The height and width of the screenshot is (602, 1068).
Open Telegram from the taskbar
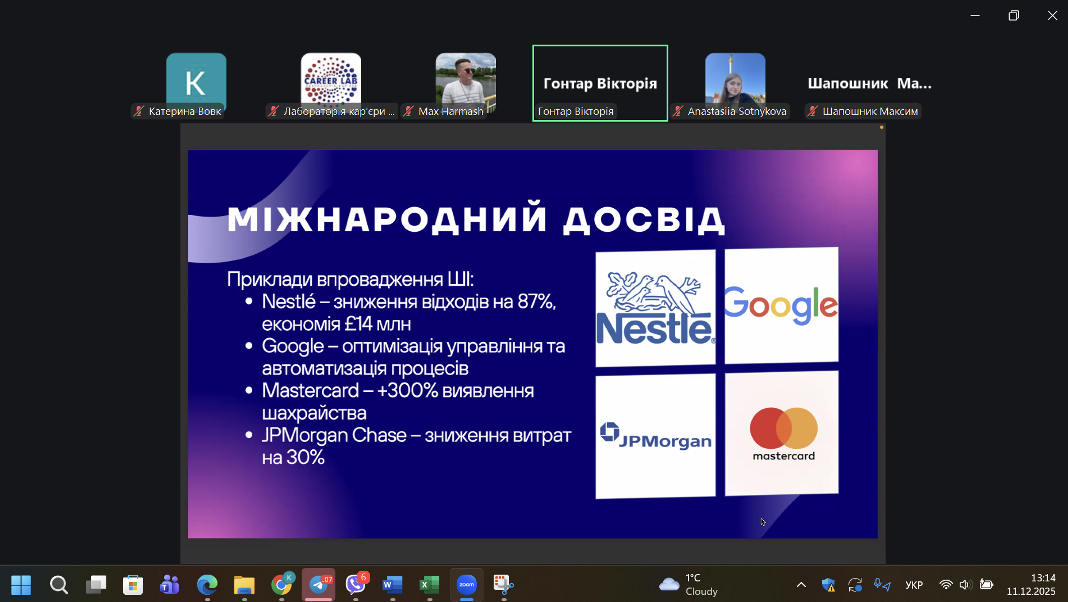click(x=318, y=585)
